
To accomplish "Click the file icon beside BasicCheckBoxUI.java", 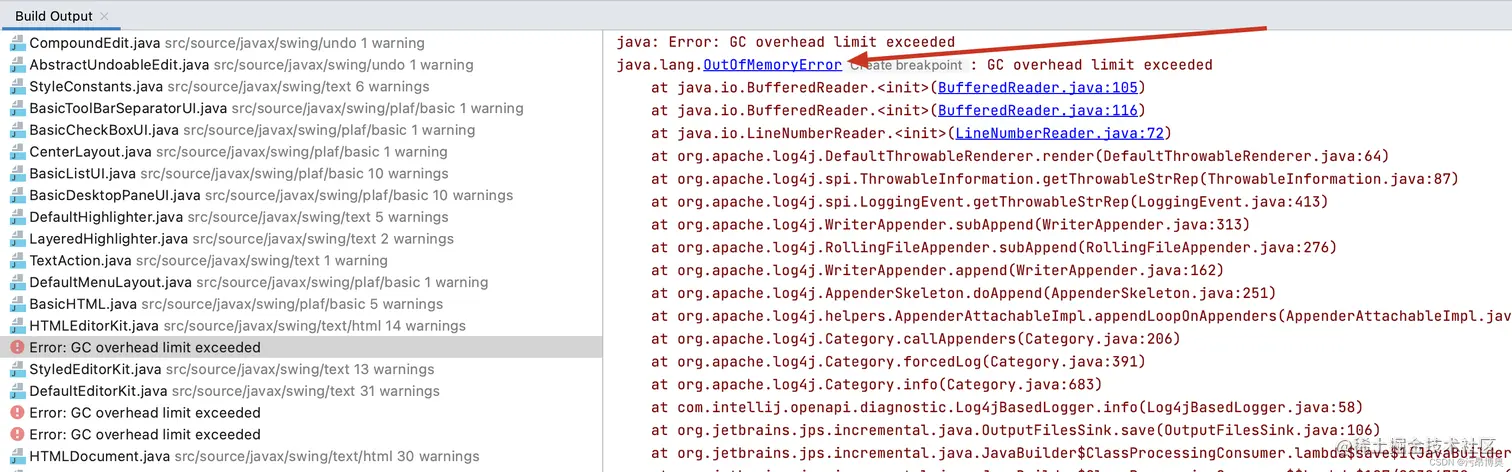I will (17, 130).
